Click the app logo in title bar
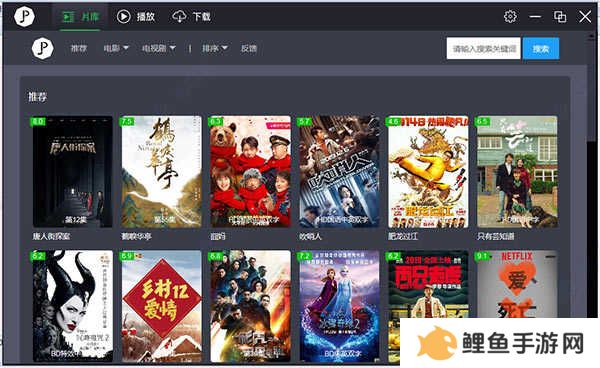Viewport: 600px width, 368px height. pos(24,16)
